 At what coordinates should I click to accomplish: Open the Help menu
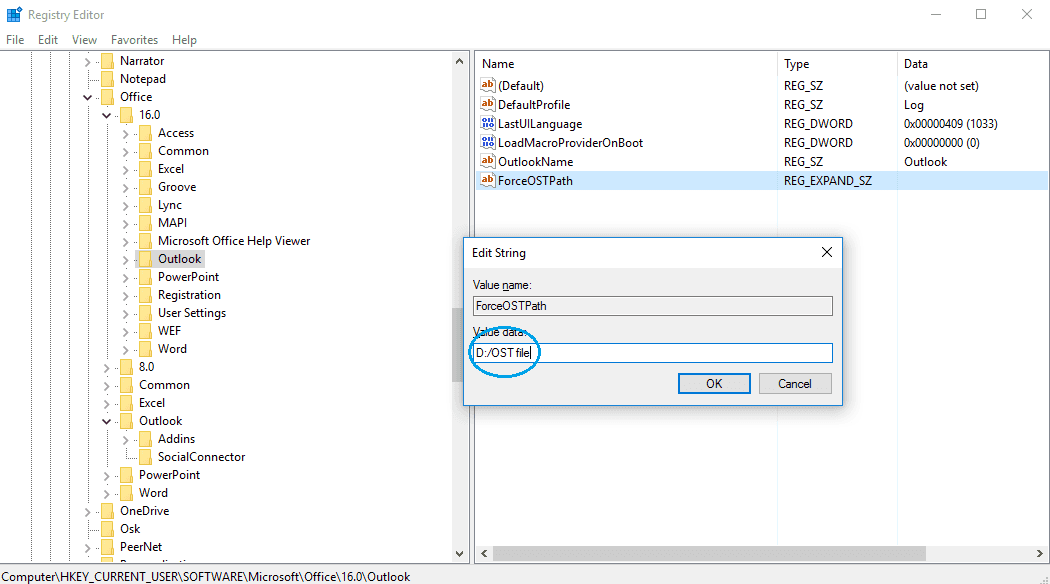click(184, 40)
